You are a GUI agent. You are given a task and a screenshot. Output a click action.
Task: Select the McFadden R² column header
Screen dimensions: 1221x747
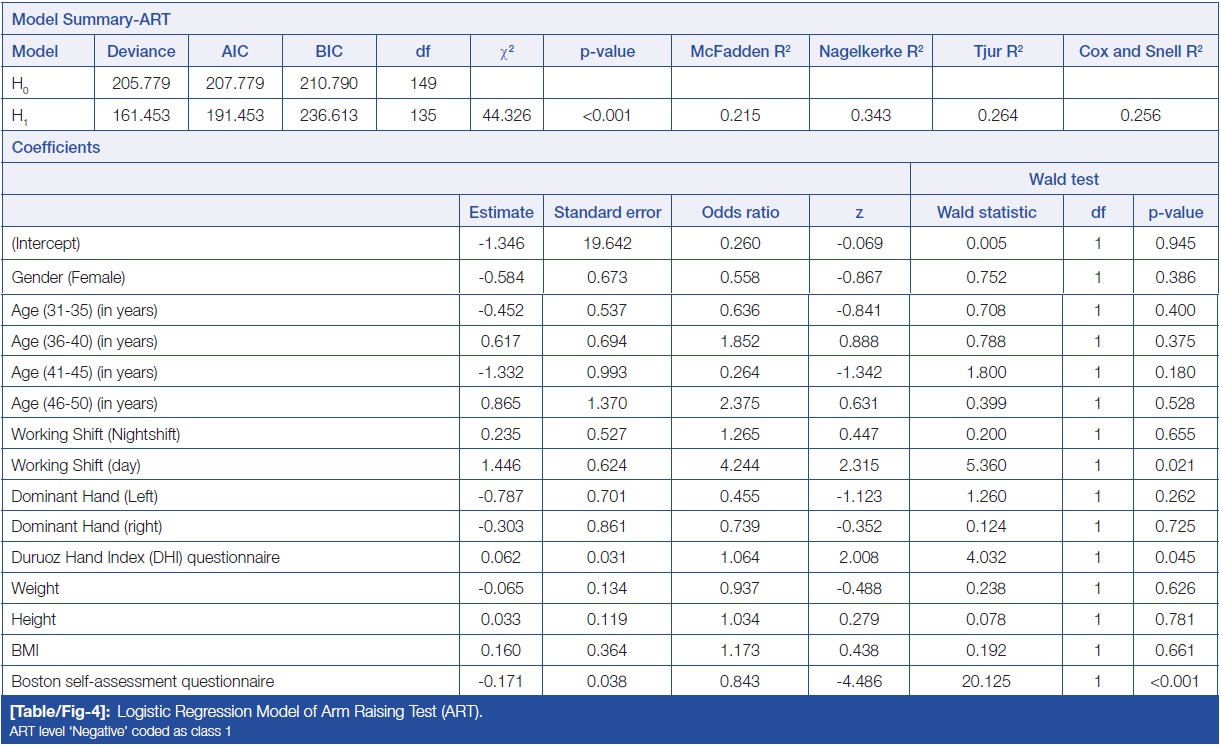[740, 51]
